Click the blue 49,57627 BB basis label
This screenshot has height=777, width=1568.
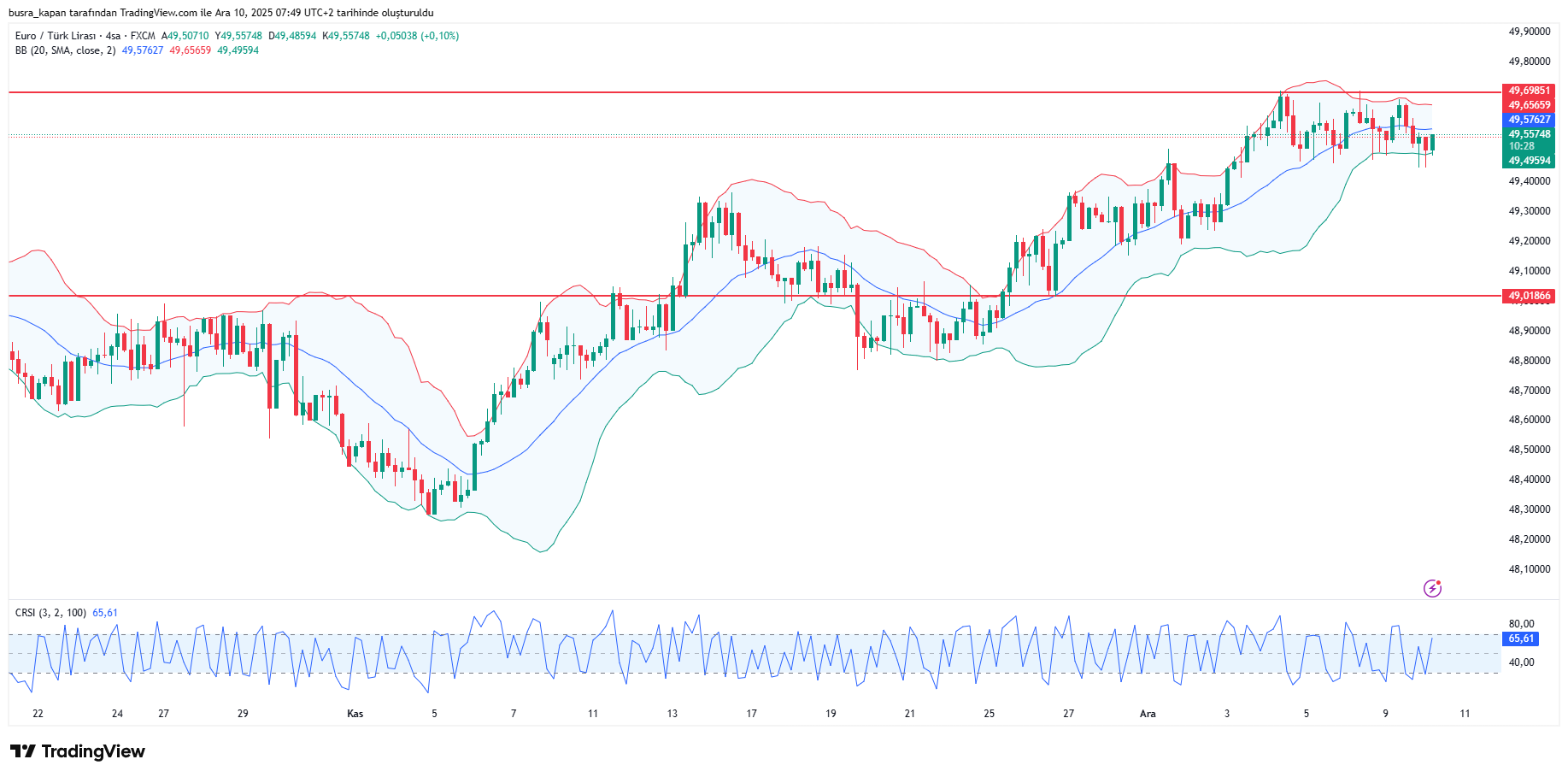coord(1529,120)
